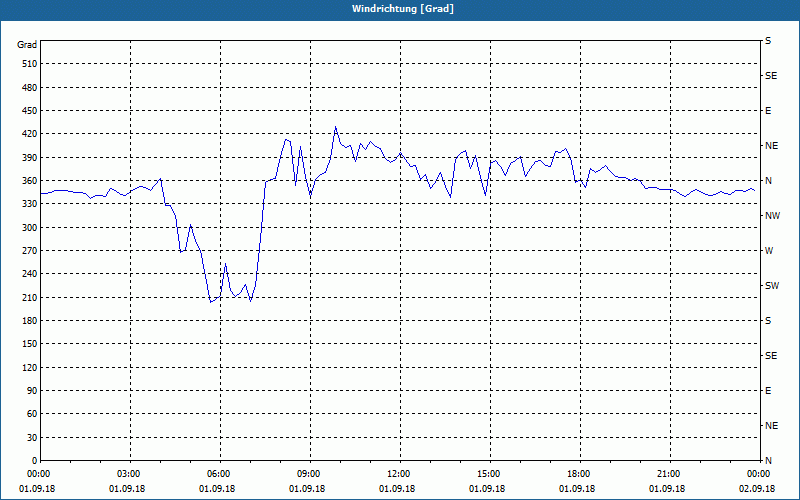Click the 09:00 time label
Screen dimensions: 800x500
point(310,474)
